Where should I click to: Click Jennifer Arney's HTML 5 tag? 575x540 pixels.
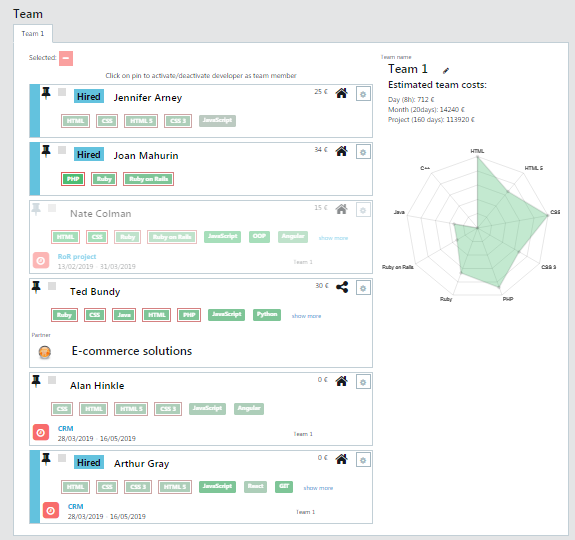click(x=141, y=121)
